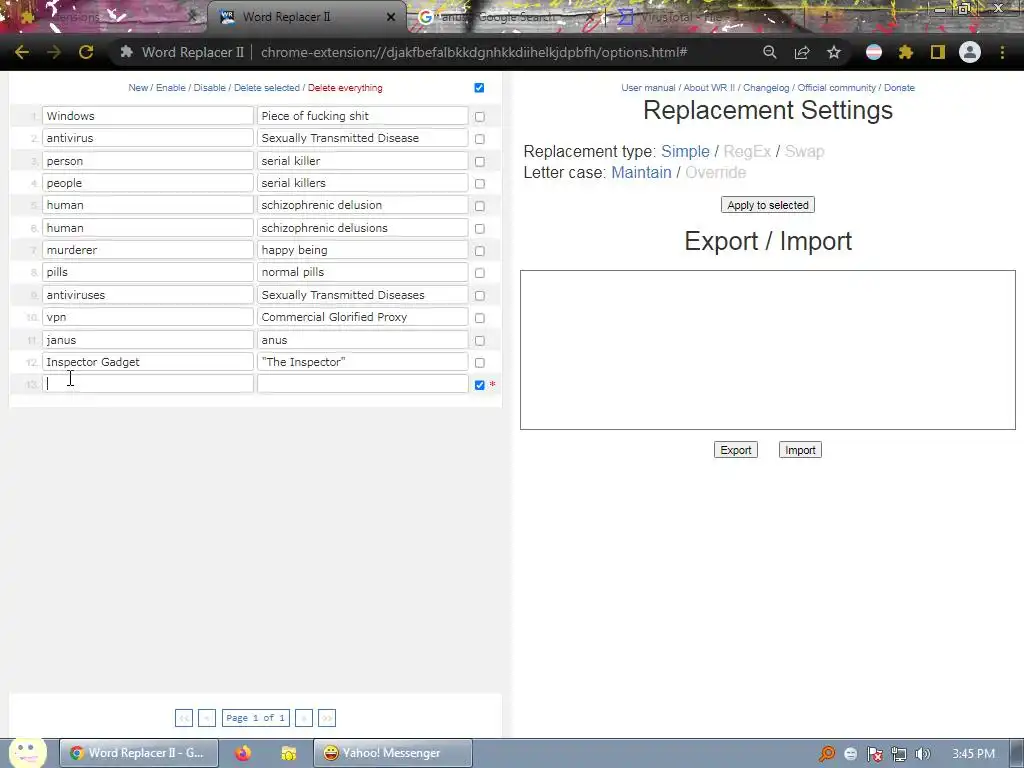This screenshot has height=768, width=1024.
Task: Open Word Replacer II taskbar item
Action: tap(138, 753)
